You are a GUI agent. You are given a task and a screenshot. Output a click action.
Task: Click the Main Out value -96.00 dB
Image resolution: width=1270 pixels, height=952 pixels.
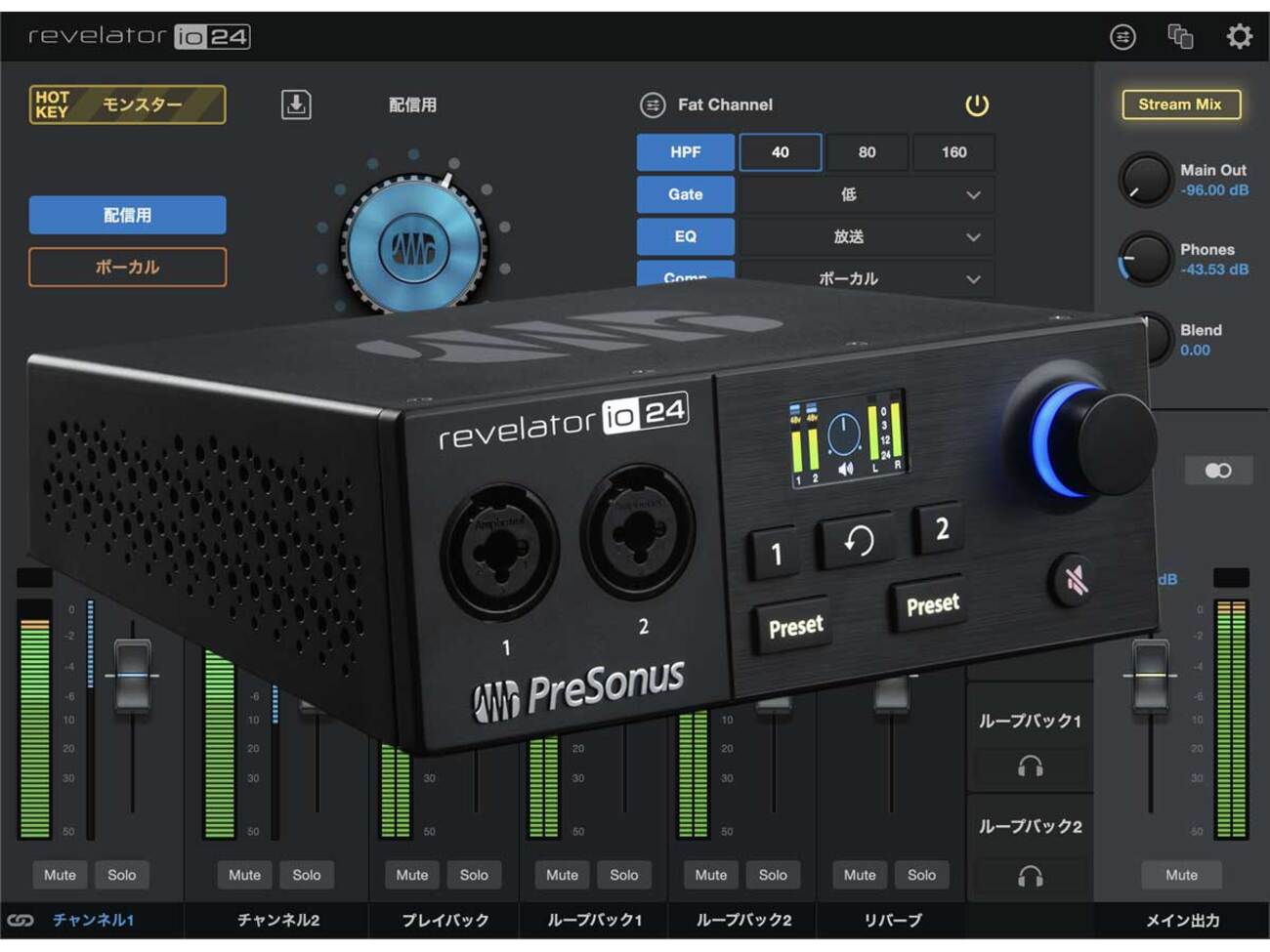[x=1214, y=190]
